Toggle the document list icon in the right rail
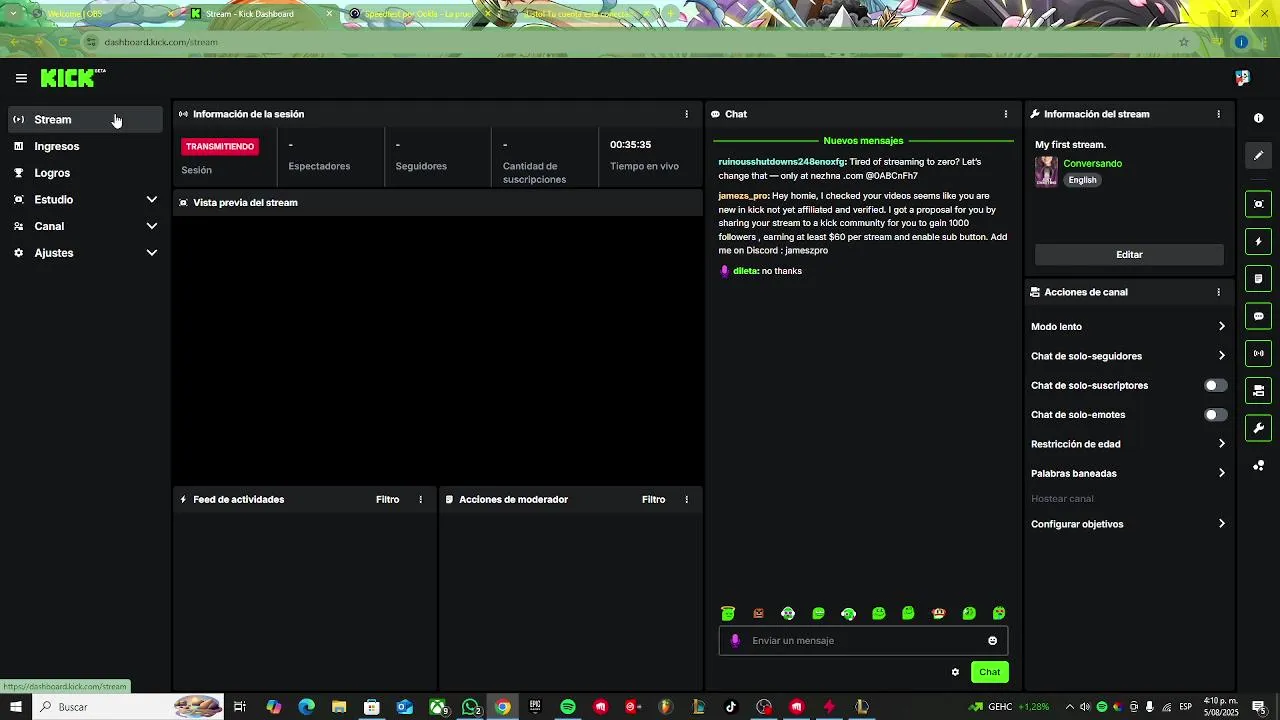Screen dimensions: 1280x720 point(1258,278)
